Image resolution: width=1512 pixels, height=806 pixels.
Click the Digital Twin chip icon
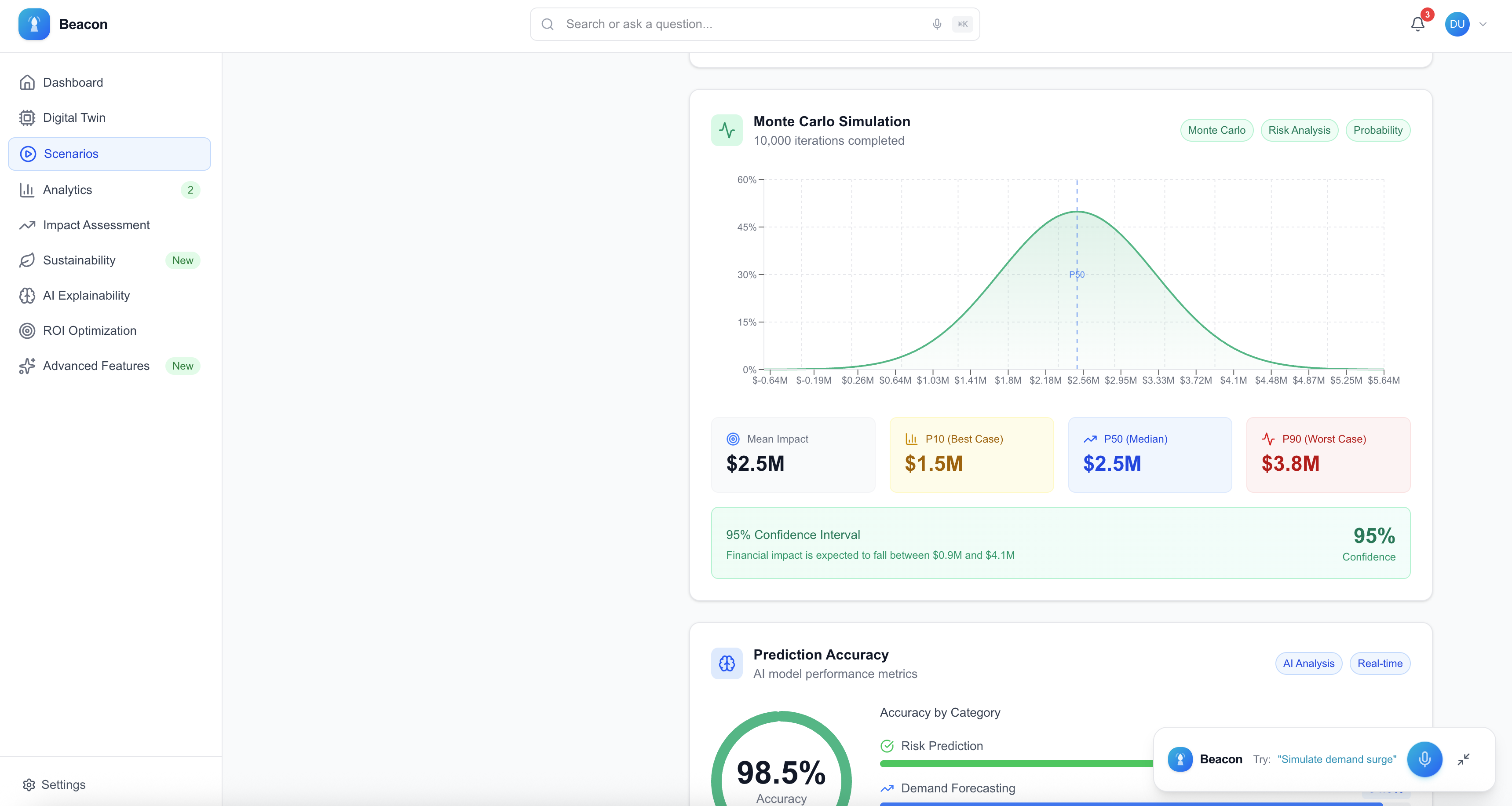(x=27, y=118)
